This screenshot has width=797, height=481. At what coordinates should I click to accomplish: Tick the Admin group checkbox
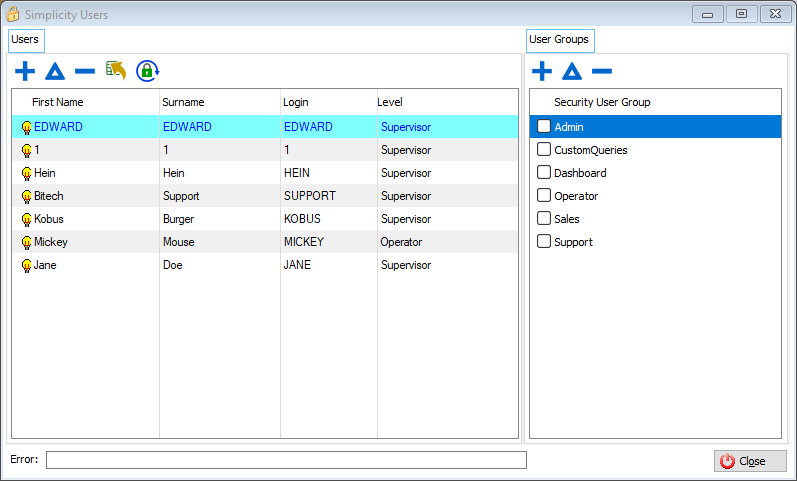click(x=544, y=127)
